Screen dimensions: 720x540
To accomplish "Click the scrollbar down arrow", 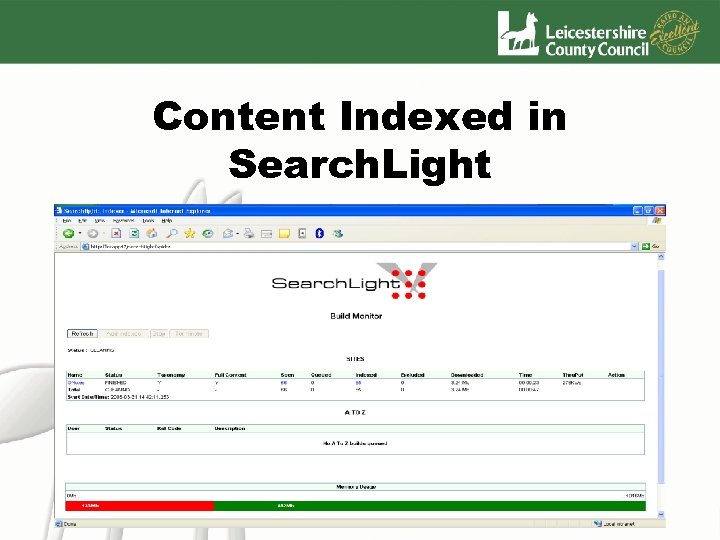I will coord(661,514).
